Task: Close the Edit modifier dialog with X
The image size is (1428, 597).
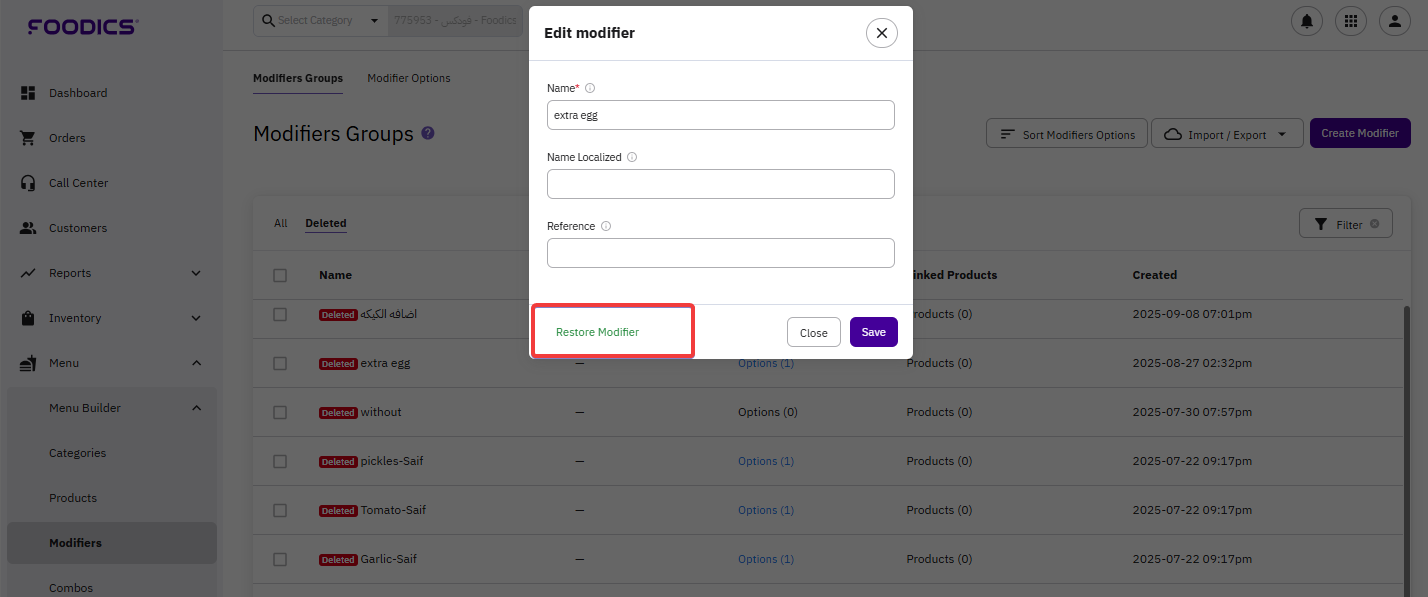Action: [x=881, y=33]
